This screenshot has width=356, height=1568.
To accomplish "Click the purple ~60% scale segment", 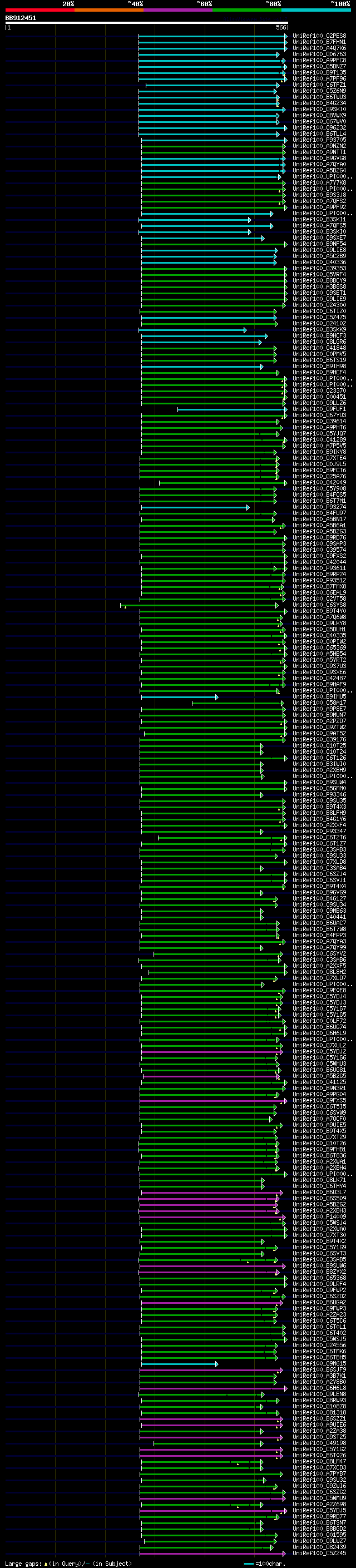I will tap(179, 10).
